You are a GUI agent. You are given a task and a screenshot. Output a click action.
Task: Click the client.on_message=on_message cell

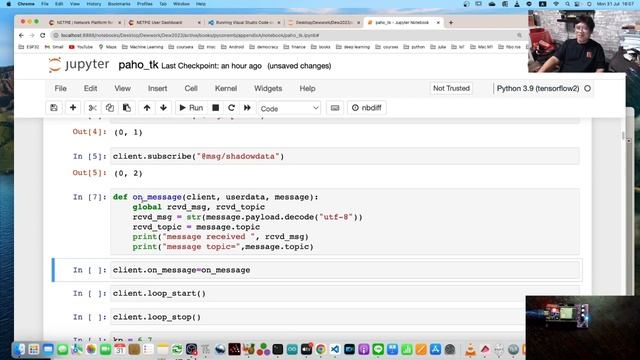[x=344, y=270]
